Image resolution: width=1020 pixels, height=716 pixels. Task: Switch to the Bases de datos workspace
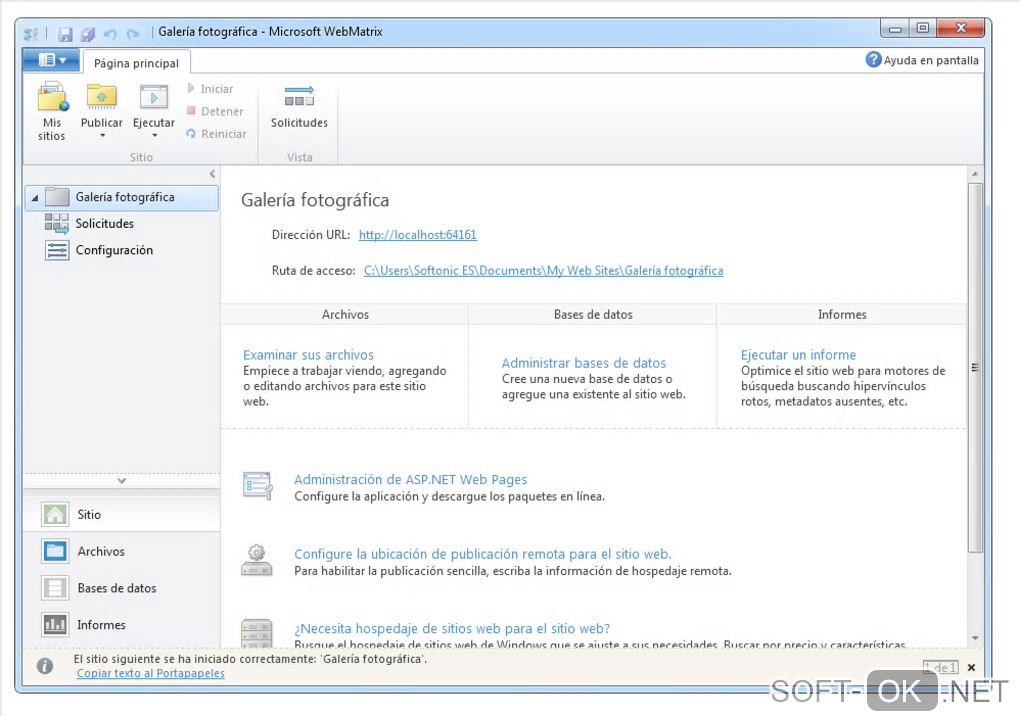(x=122, y=588)
